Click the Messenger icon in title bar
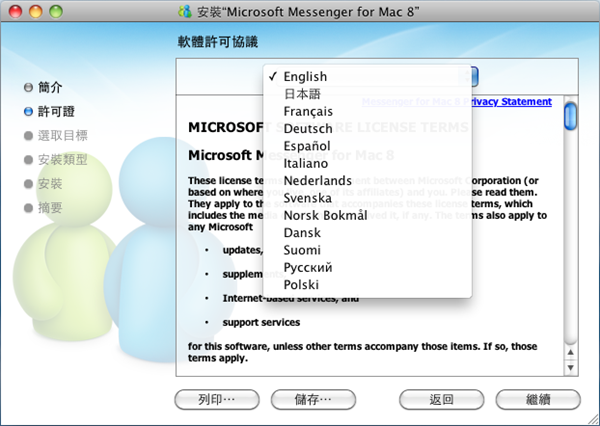The image size is (600, 426). coord(185,11)
